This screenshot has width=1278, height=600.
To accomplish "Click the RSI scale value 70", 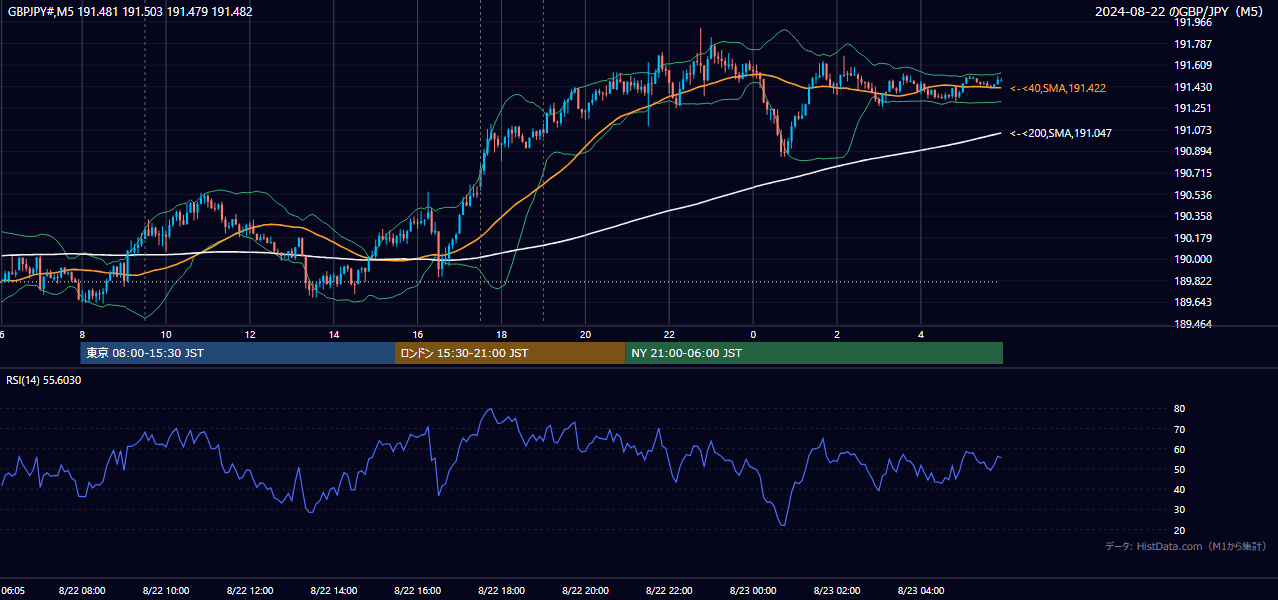I will (1179, 429).
